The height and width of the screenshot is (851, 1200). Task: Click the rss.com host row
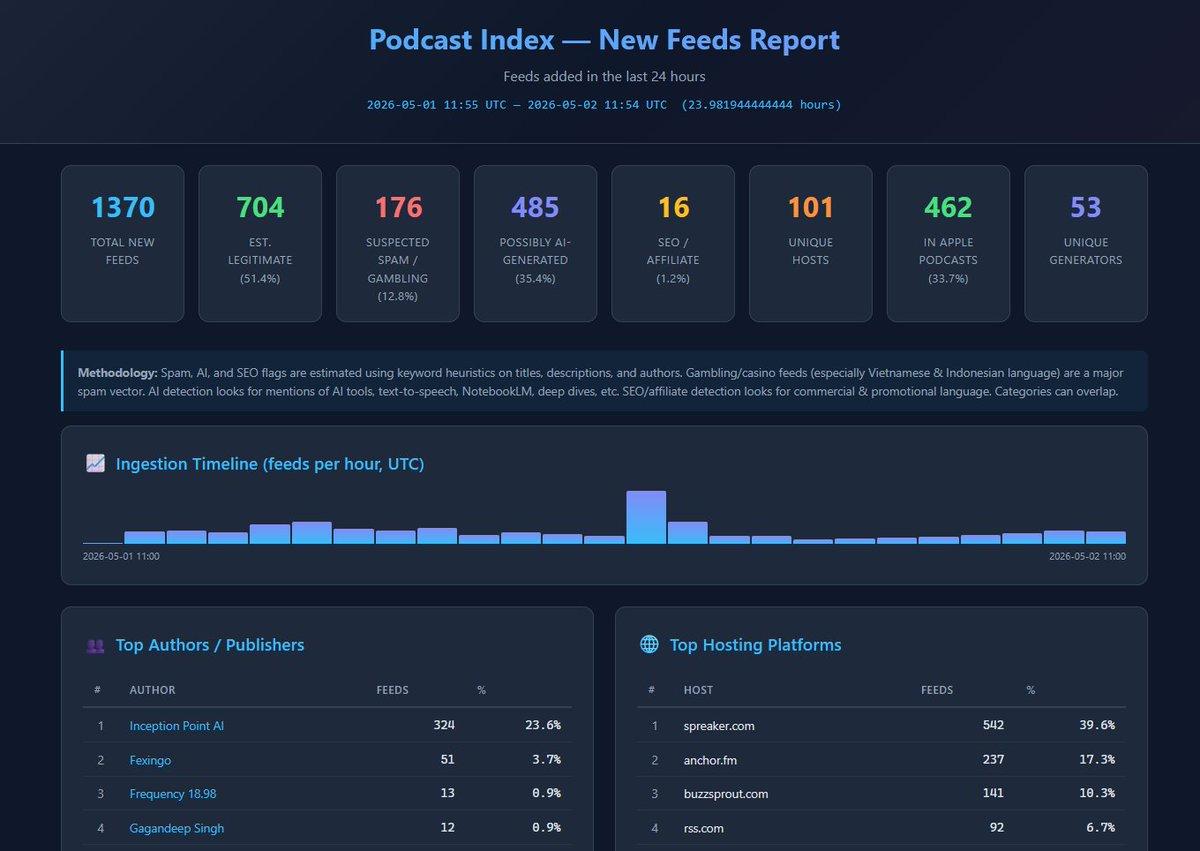882,828
